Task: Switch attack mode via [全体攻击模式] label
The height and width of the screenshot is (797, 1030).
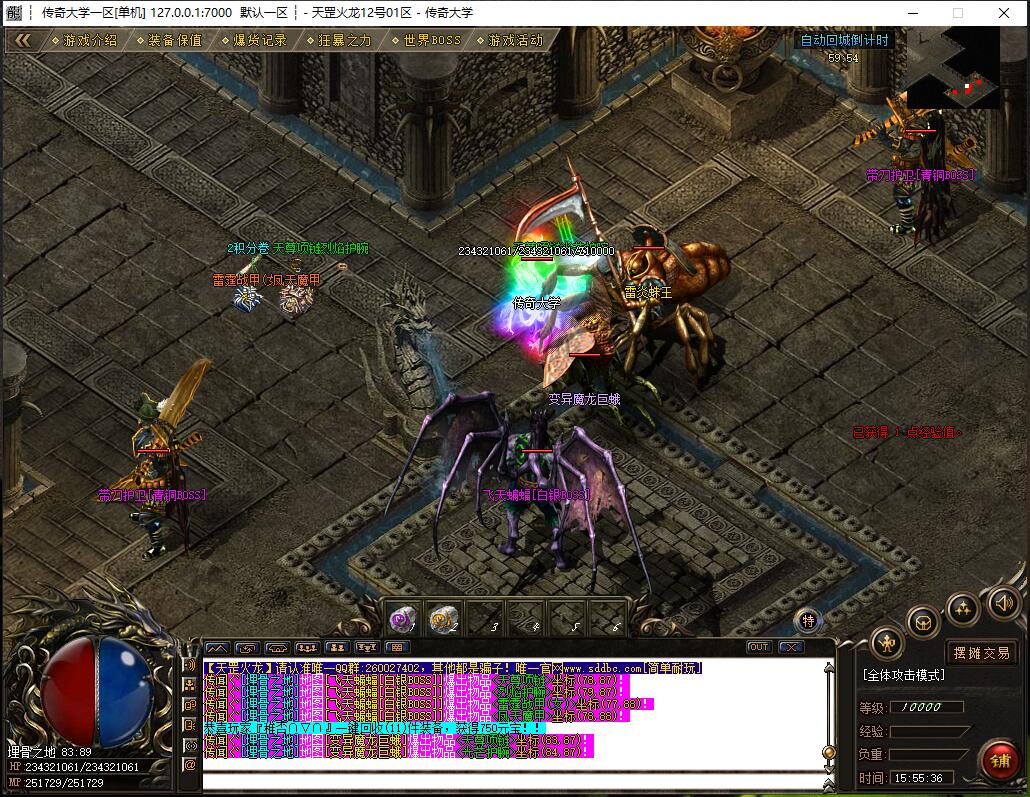Action: pyautogui.click(x=903, y=675)
